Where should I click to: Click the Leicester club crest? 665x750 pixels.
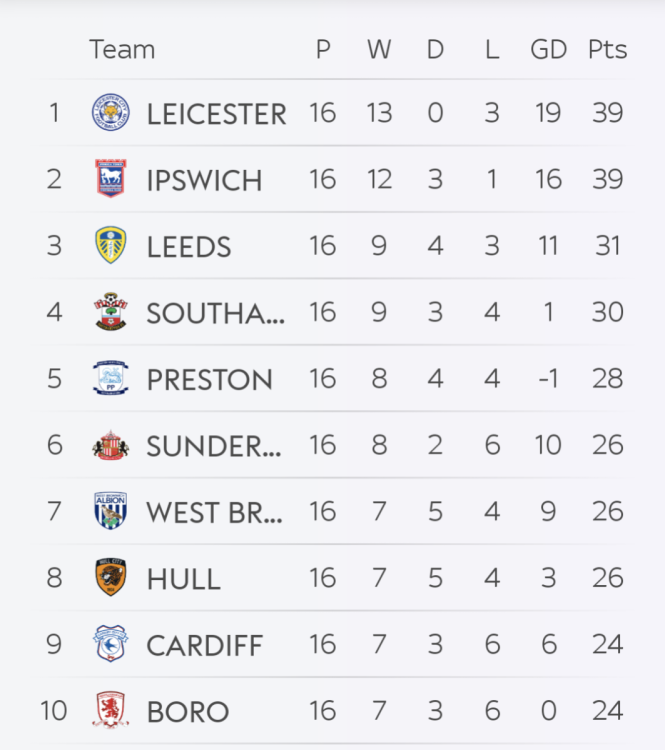pos(110,113)
